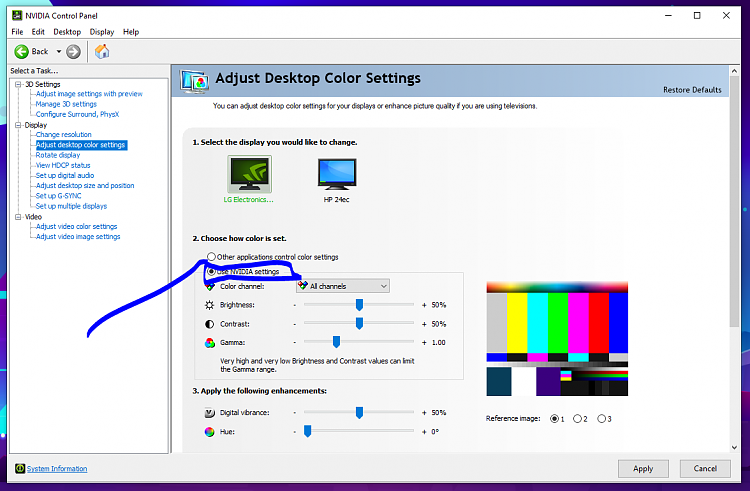
Task: Select the HP 24ec display icon
Action: tap(337, 174)
